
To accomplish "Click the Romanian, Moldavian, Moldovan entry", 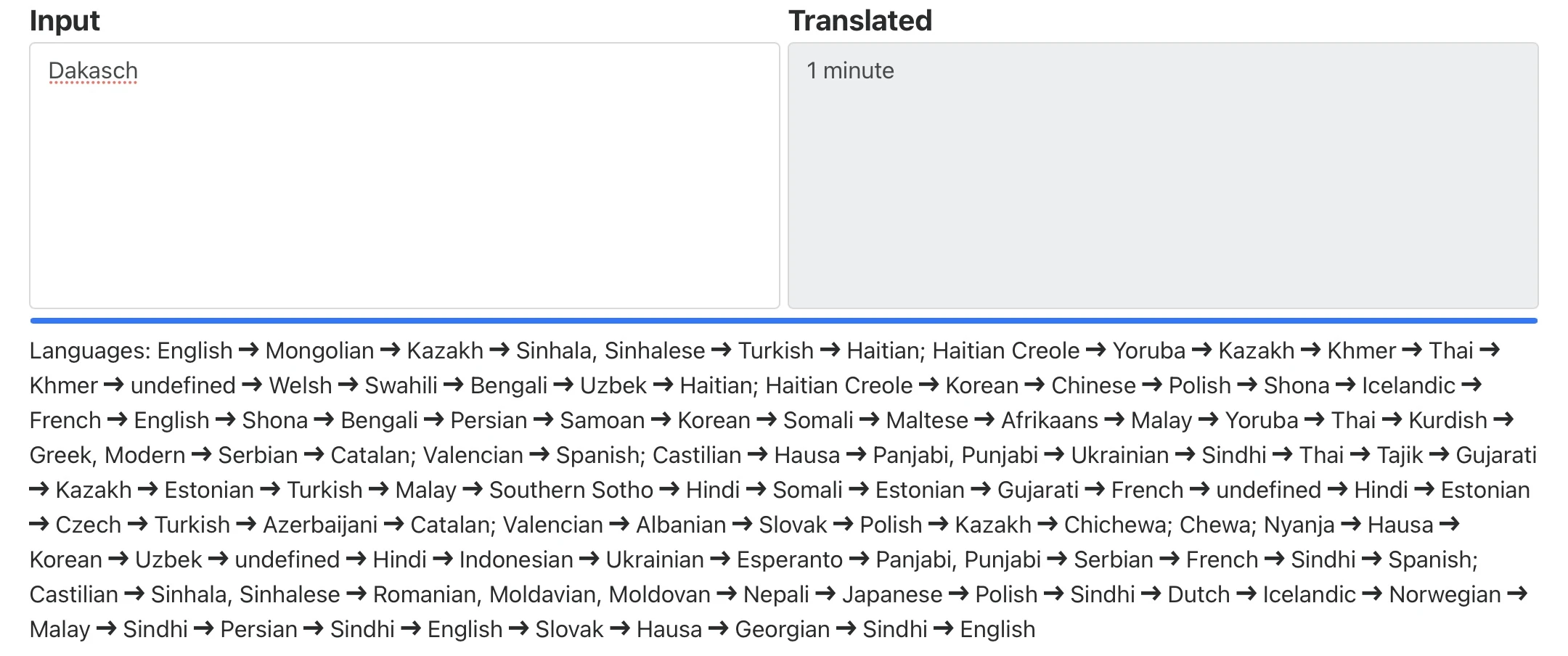I will [x=541, y=594].
